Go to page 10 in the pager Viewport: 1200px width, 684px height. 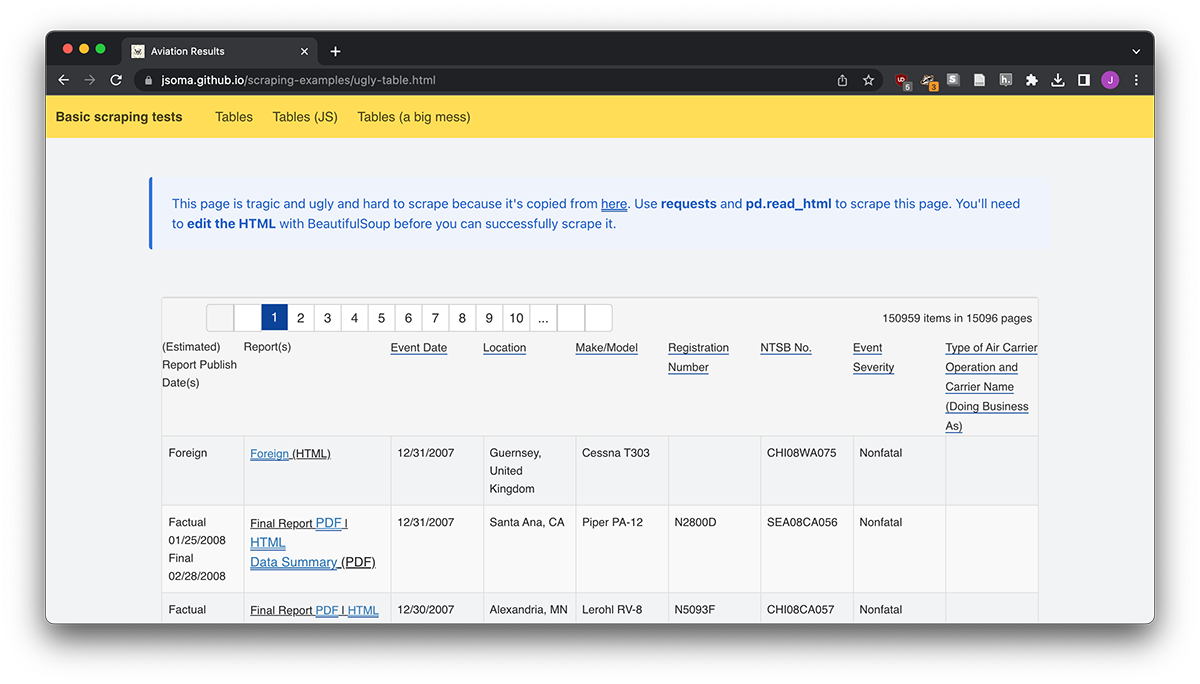pos(516,318)
